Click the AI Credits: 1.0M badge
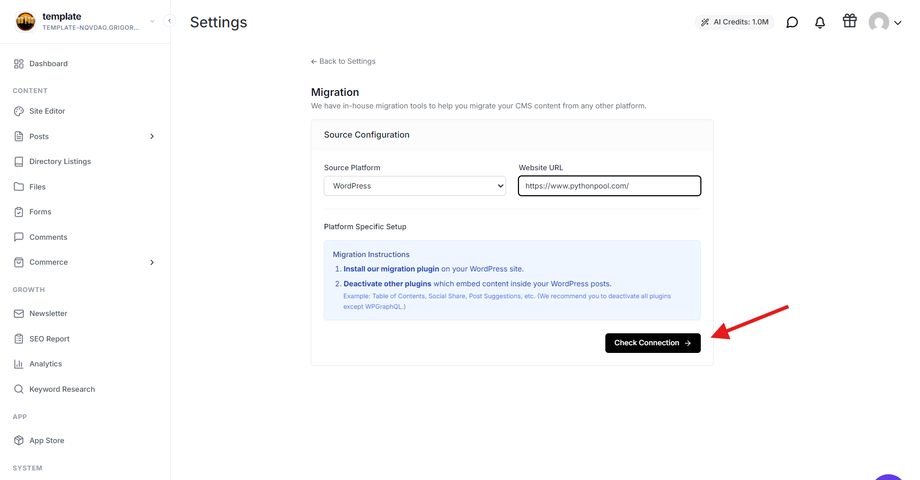Screen dimensions: 920x480 point(735,22)
